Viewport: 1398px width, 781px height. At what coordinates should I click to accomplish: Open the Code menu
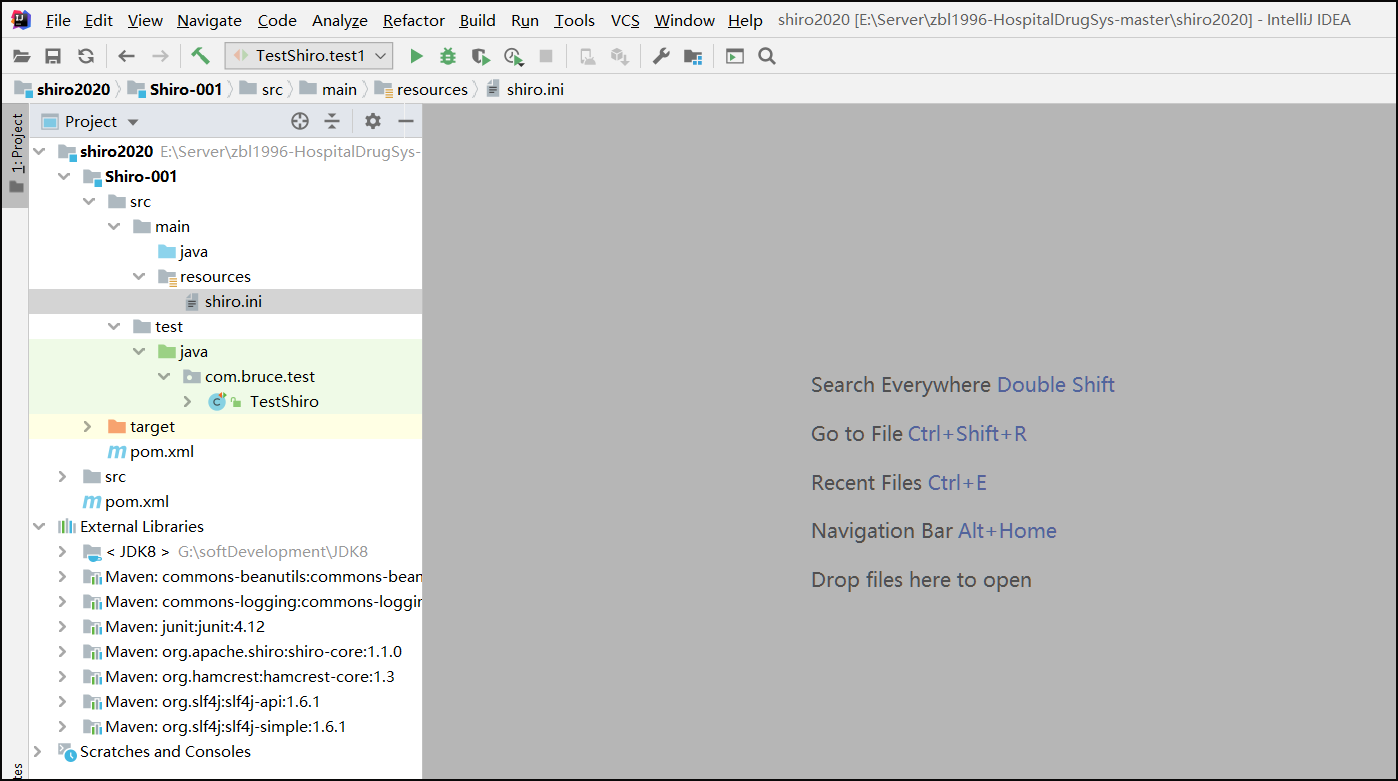point(277,20)
